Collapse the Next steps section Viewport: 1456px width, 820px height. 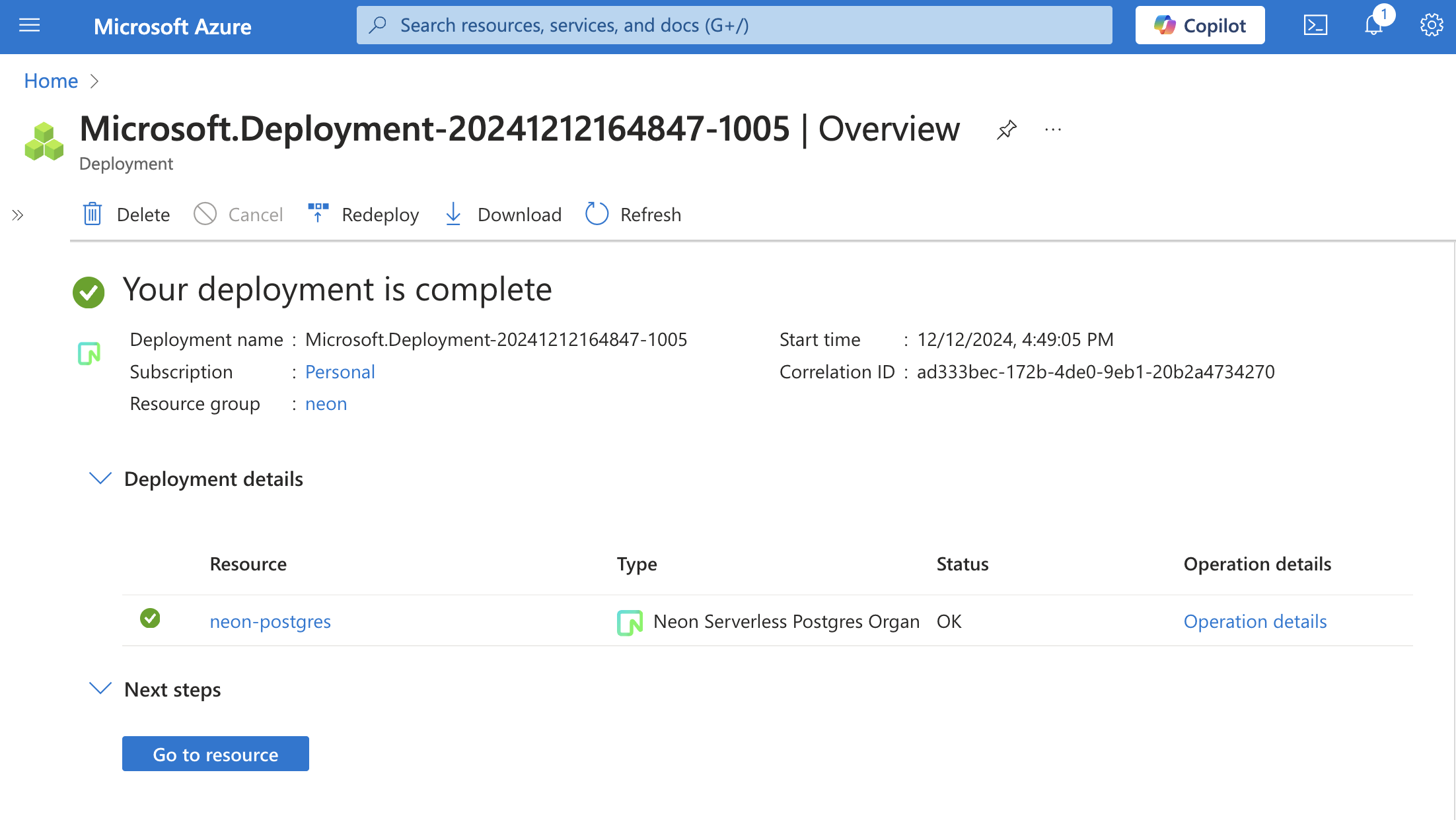click(100, 688)
